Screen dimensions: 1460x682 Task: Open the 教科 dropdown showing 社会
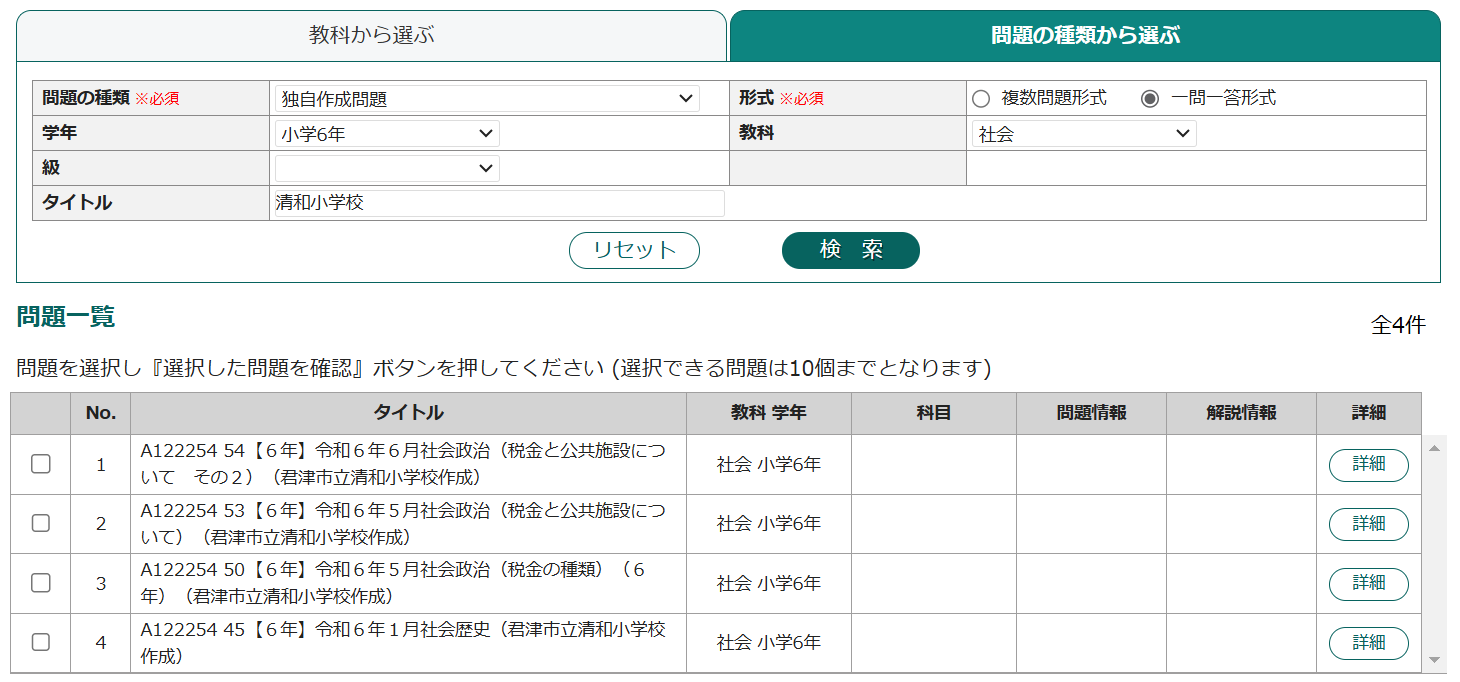point(1084,133)
